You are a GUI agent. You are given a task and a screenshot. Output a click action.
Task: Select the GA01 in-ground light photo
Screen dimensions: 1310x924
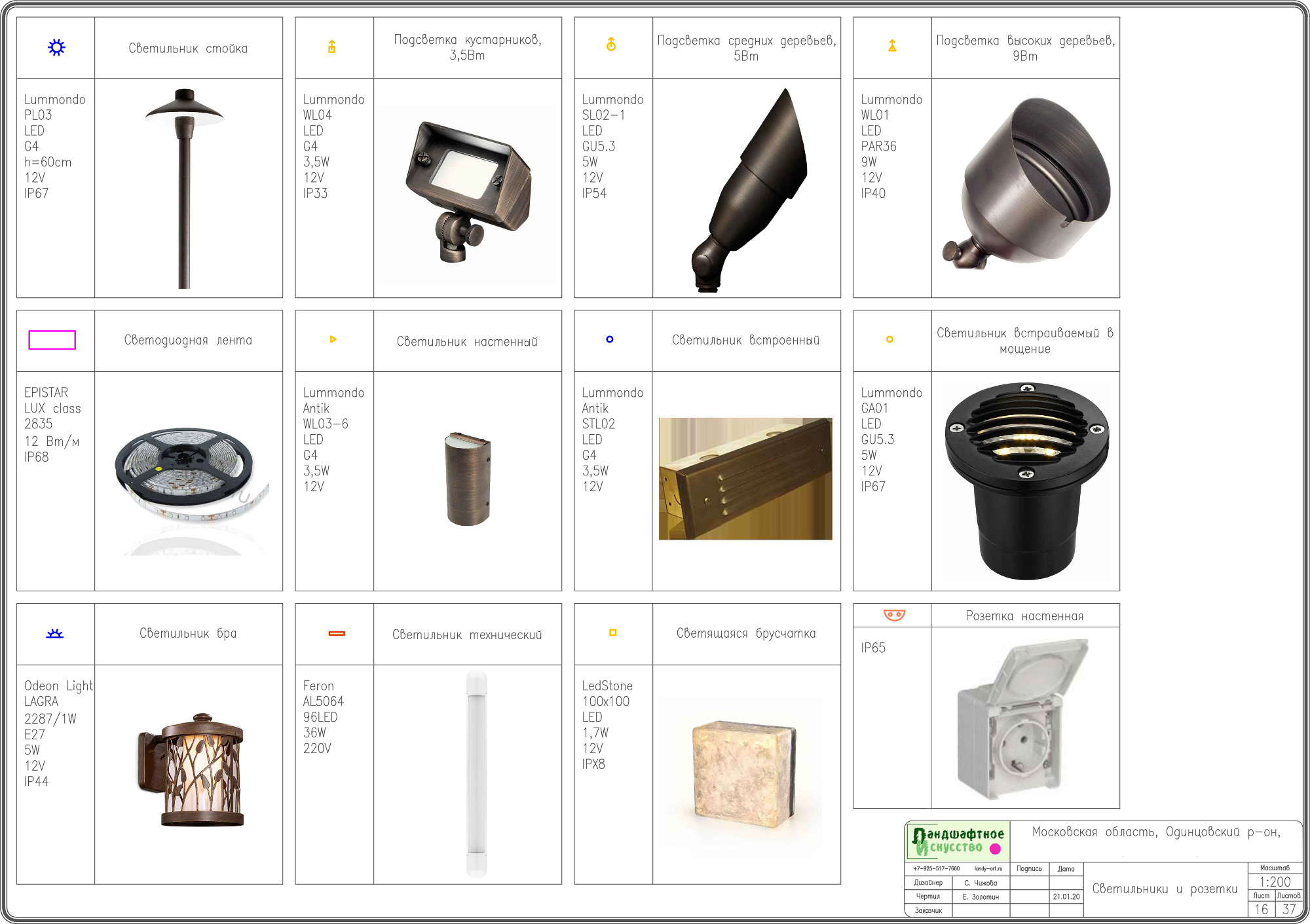(1026, 481)
